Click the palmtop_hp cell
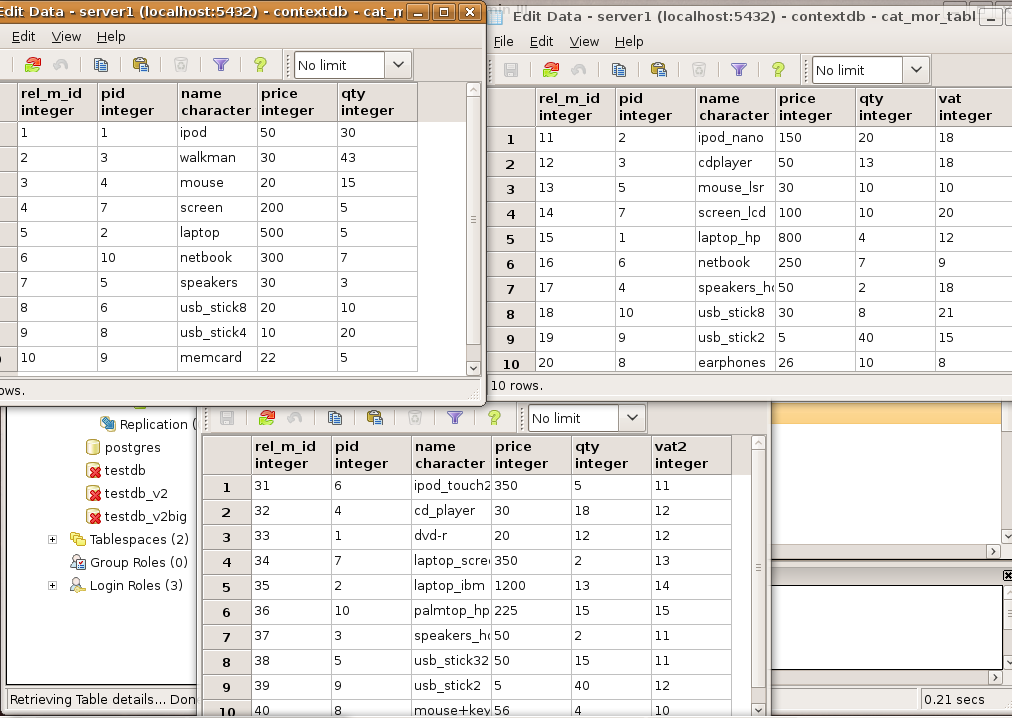The image size is (1012, 718). pos(451,611)
